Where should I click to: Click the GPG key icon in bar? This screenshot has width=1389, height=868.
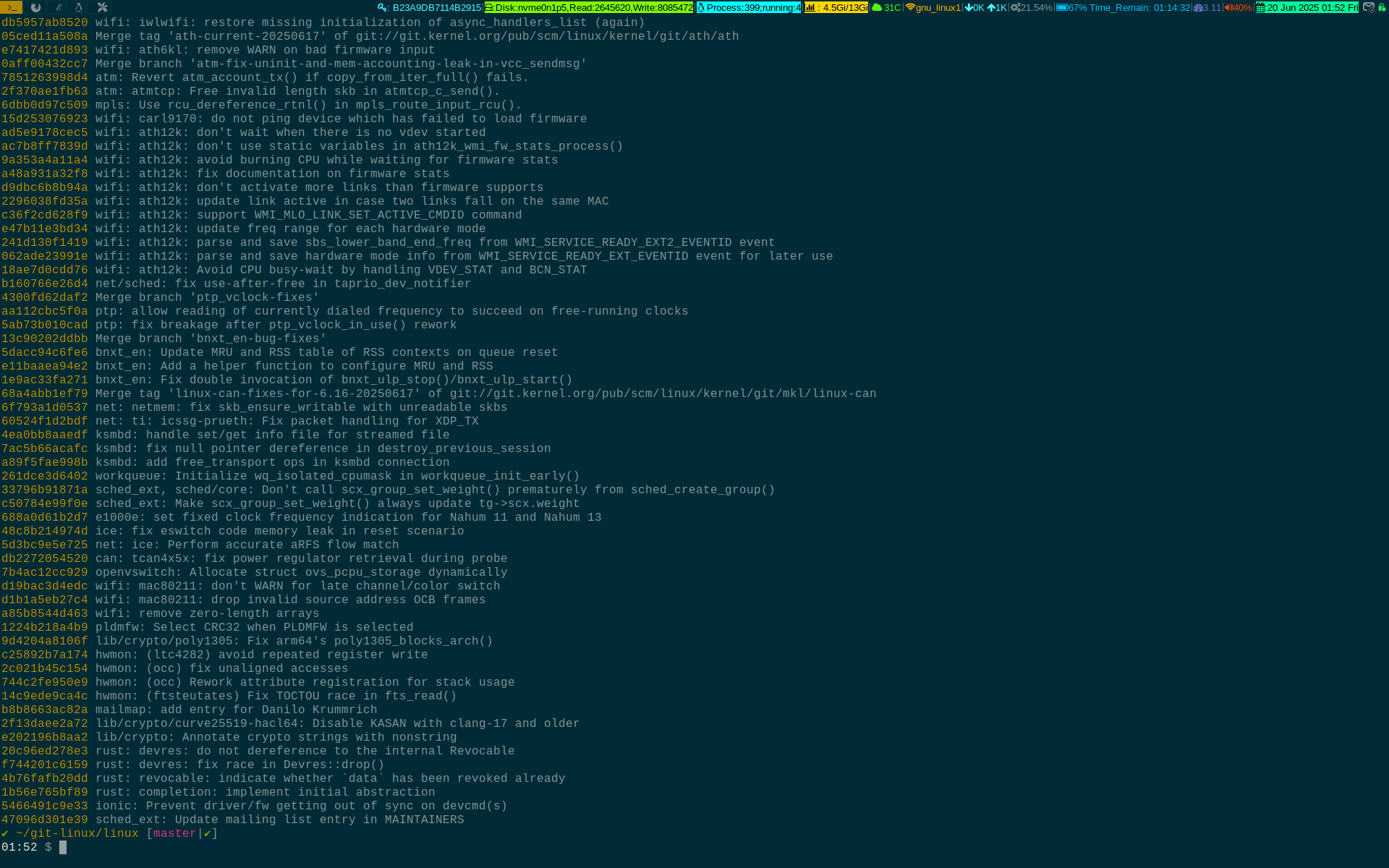click(x=383, y=7)
